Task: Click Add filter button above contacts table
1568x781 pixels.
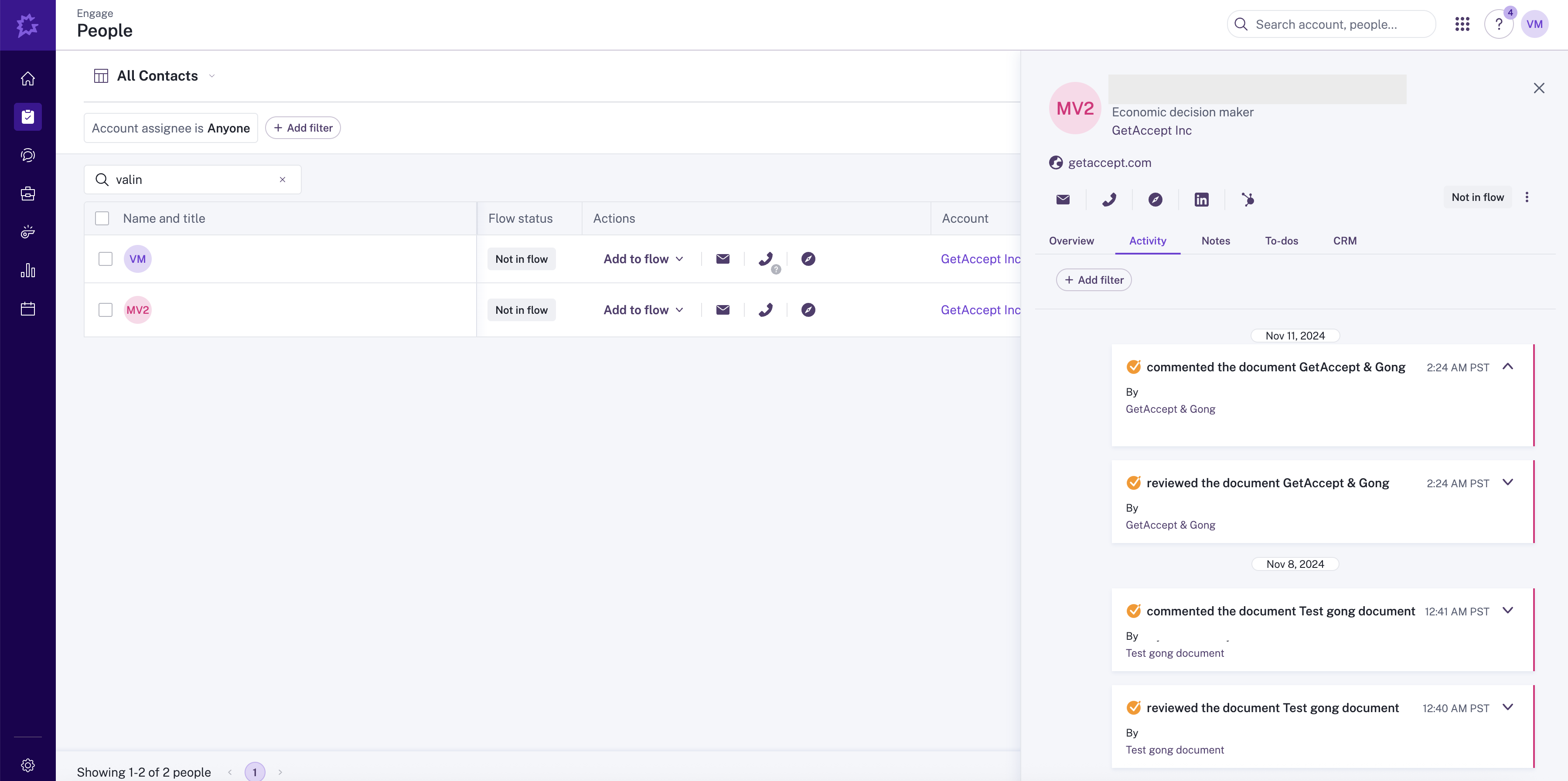Action: pyautogui.click(x=303, y=128)
